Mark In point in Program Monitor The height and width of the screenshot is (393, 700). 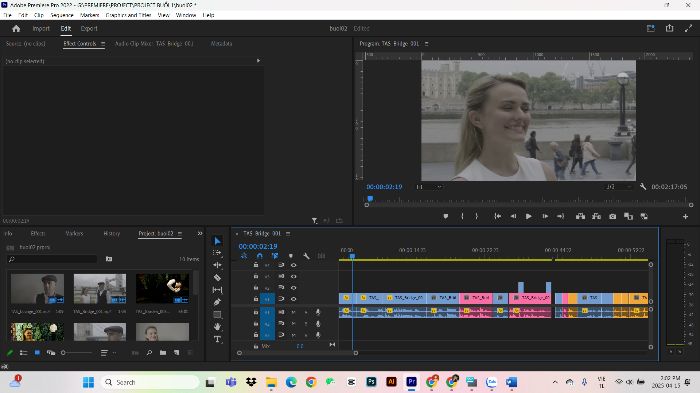[462, 216]
